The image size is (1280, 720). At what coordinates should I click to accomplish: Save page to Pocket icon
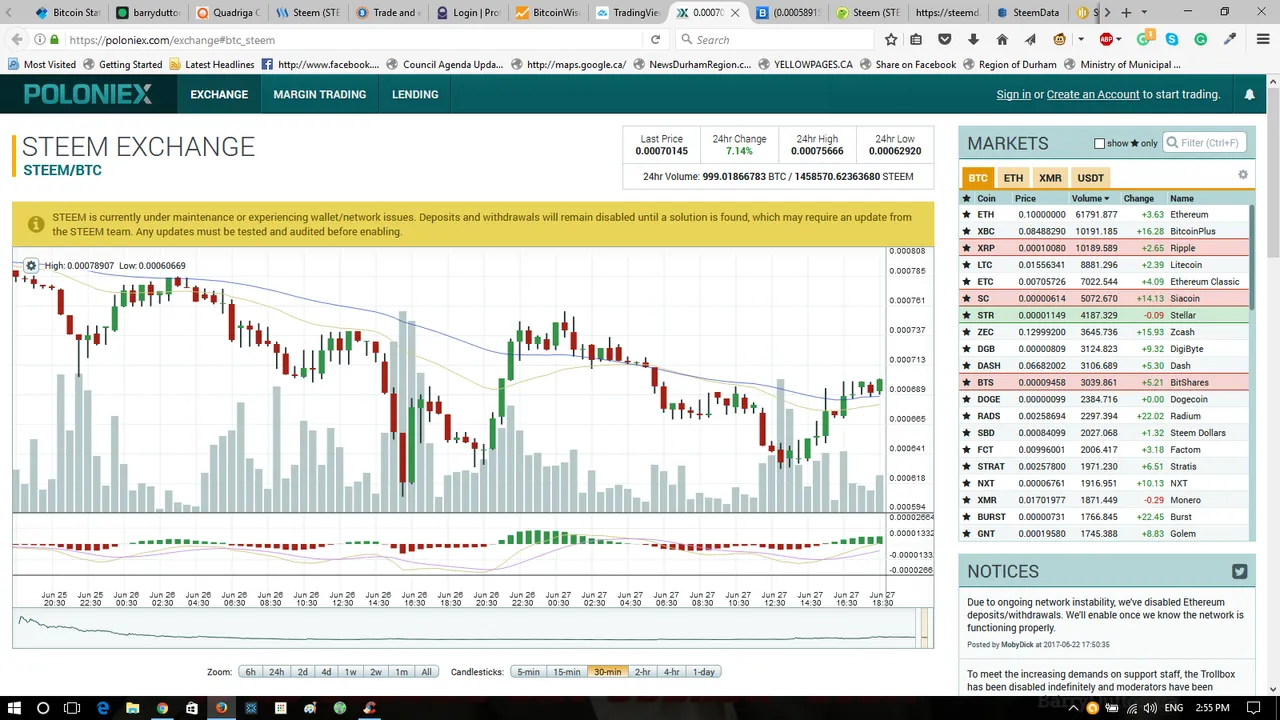tap(945, 40)
